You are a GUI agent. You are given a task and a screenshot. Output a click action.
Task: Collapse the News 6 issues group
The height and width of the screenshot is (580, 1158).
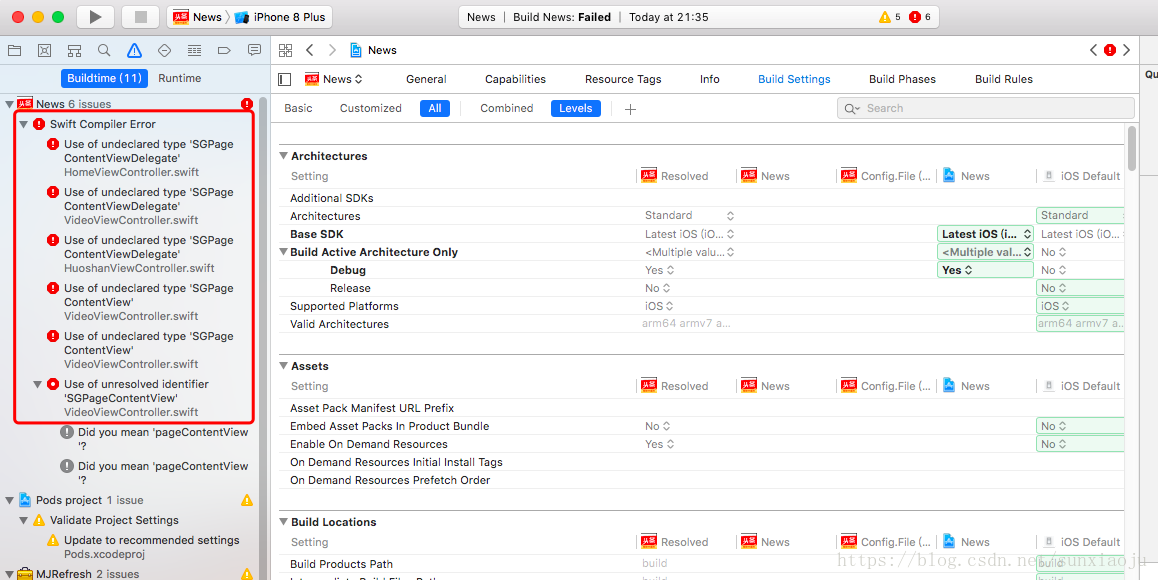tap(9, 104)
